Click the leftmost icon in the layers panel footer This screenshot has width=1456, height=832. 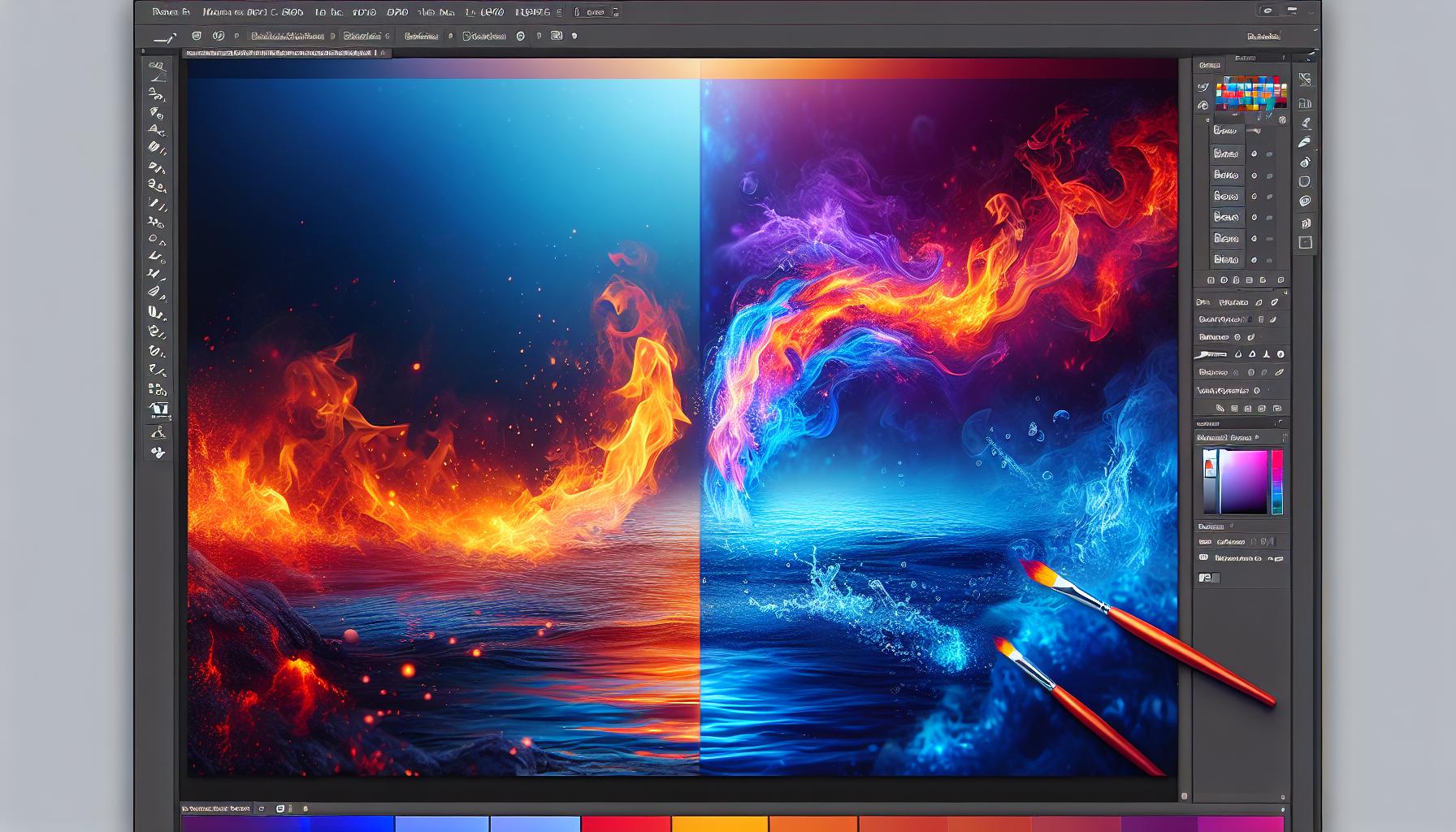1211,280
